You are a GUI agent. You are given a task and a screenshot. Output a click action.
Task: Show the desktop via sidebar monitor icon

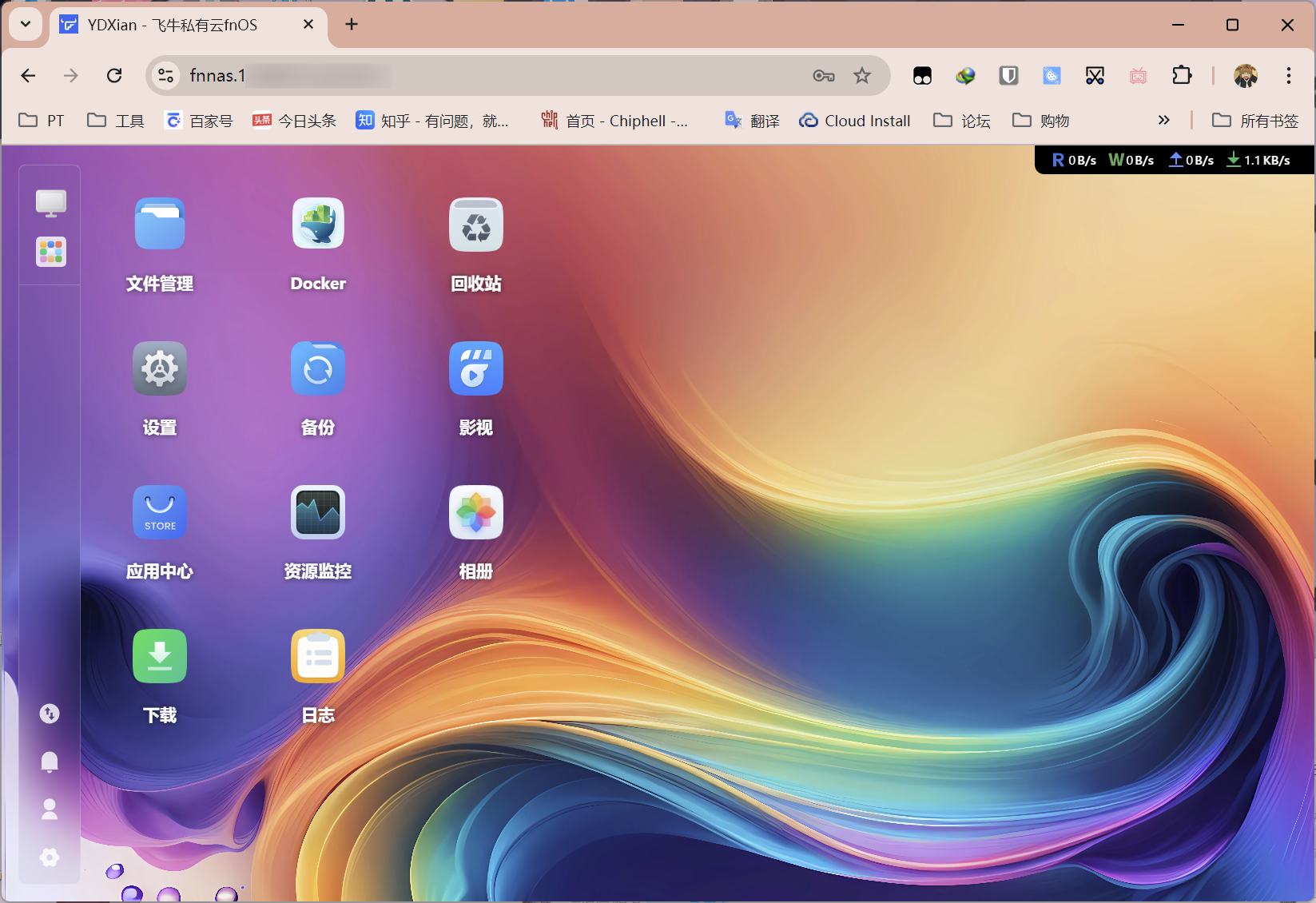[50, 203]
